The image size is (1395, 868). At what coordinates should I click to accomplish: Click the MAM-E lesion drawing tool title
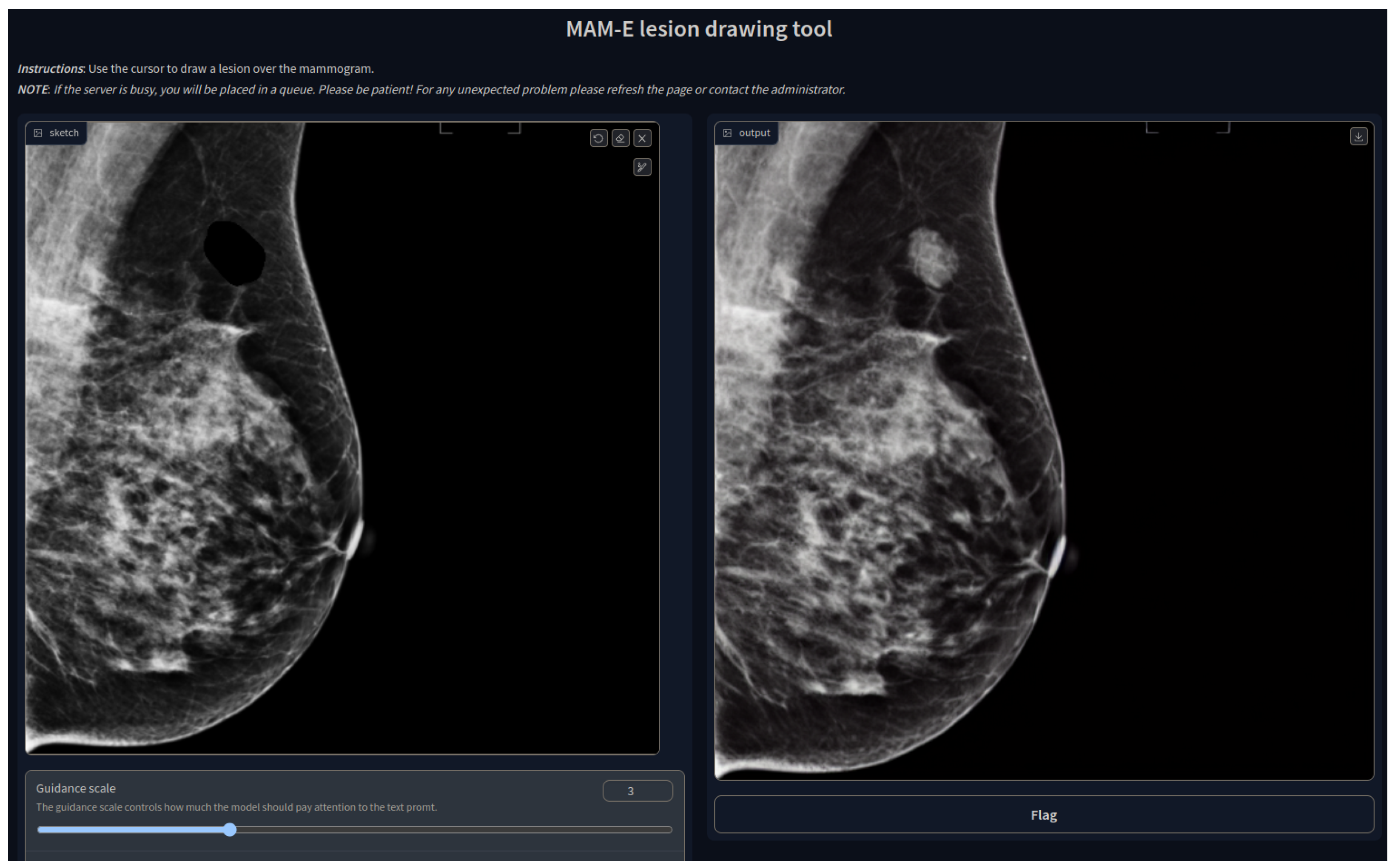(698, 29)
